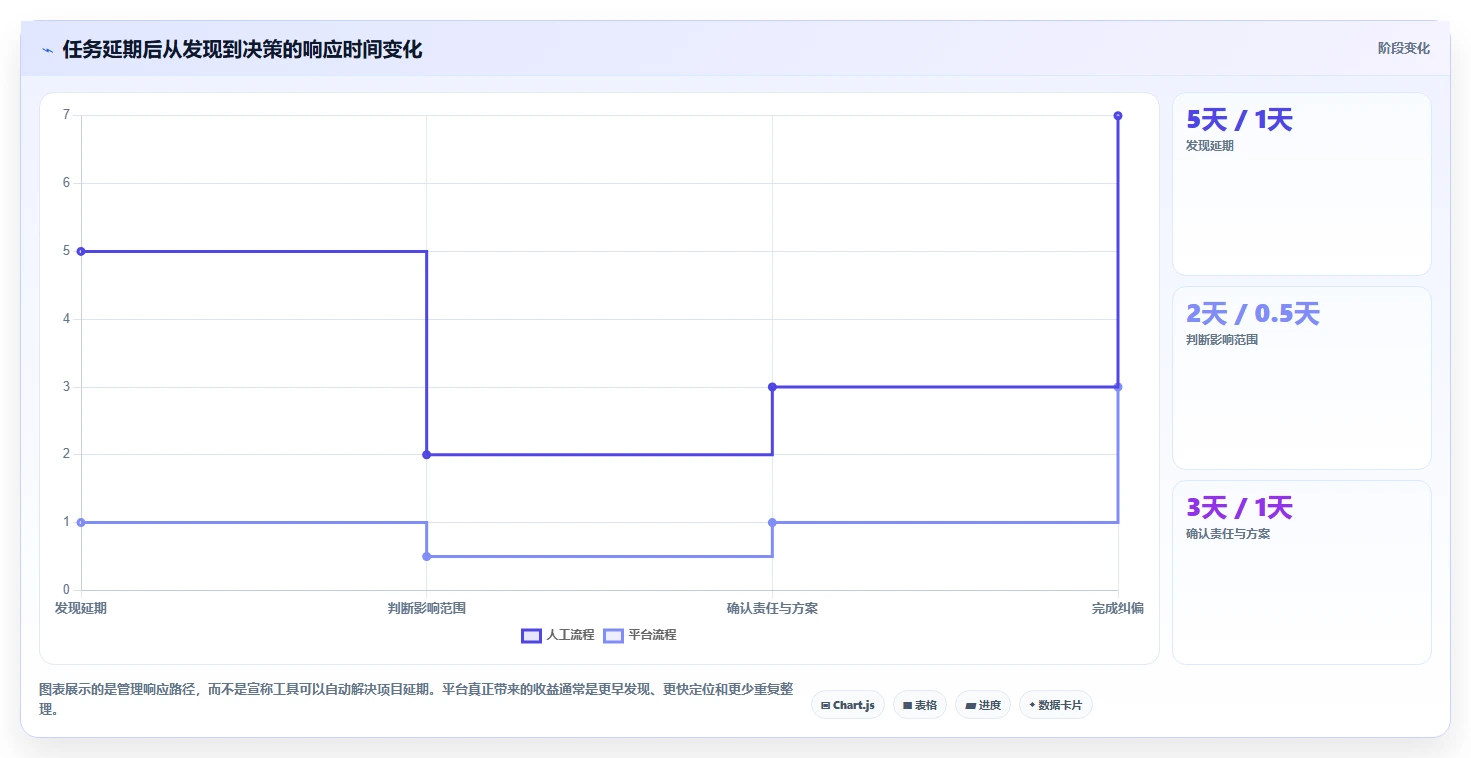Click the y-axis tick label 7
1471x758 pixels.
[66, 115]
